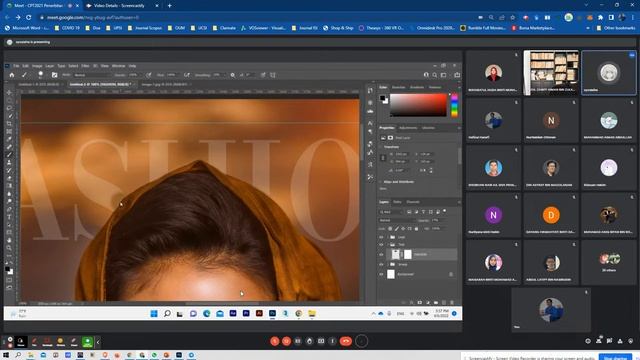Open smoothing options gear icon
This screenshot has height=360, width=640.
tap(233, 75)
